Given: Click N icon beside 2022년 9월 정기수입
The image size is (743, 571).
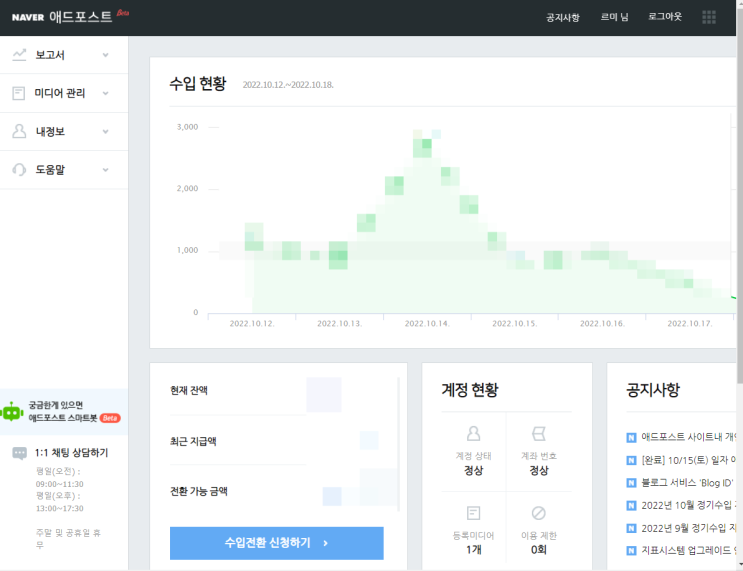Looking at the screenshot, I should (631, 528).
